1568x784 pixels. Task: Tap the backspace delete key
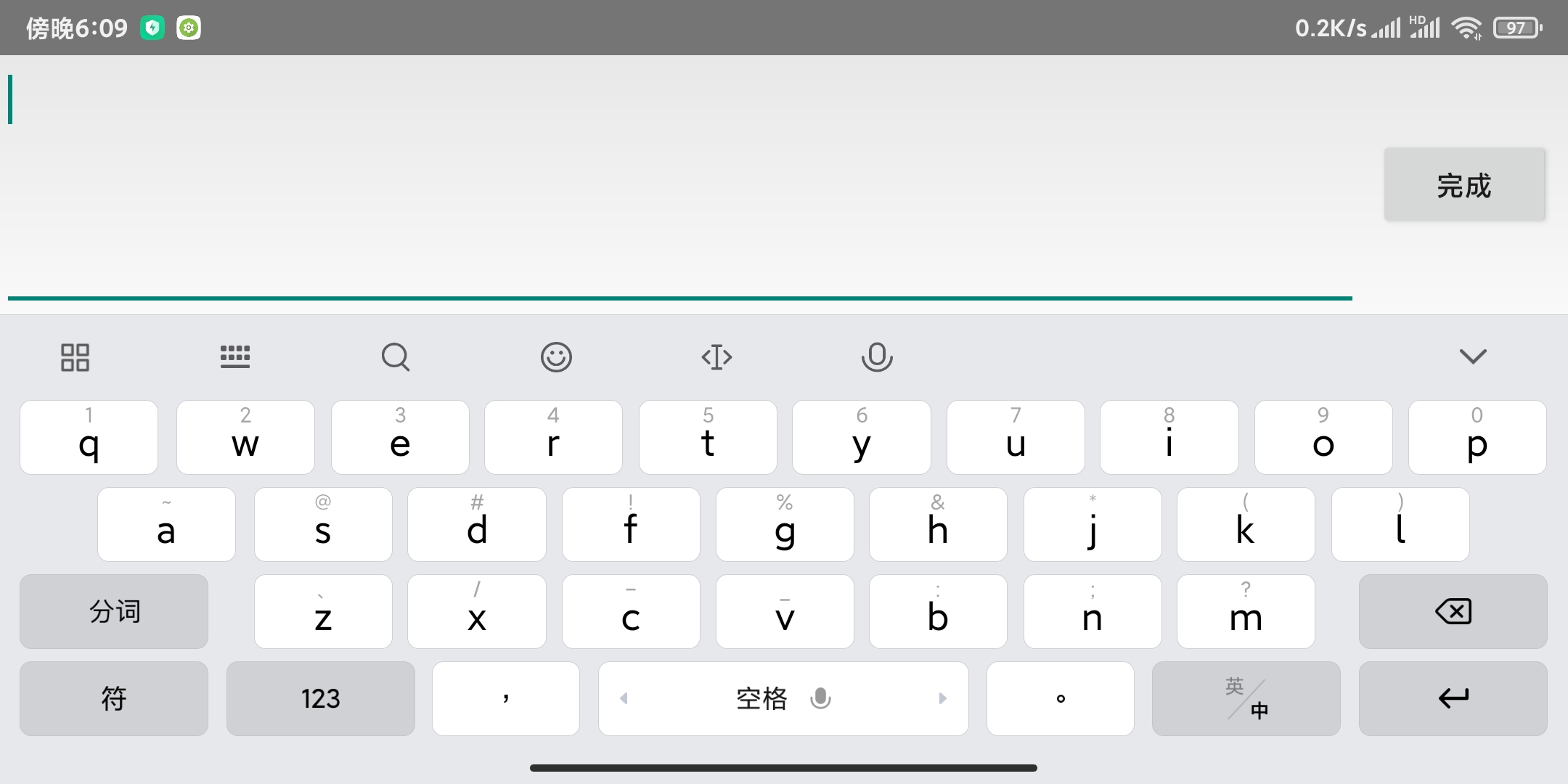(x=1453, y=611)
